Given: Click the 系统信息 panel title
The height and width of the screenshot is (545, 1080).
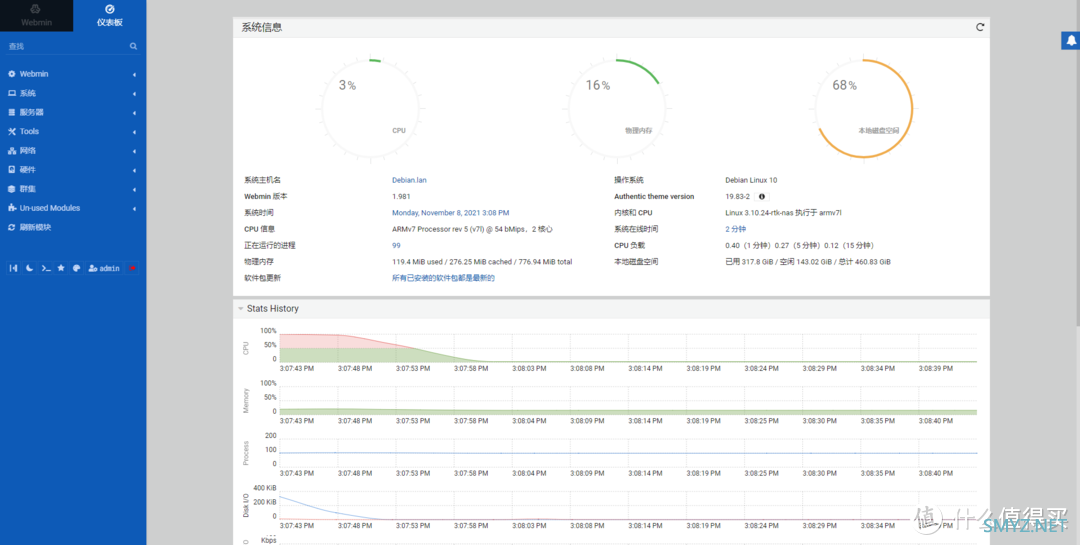Looking at the screenshot, I should [262, 28].
